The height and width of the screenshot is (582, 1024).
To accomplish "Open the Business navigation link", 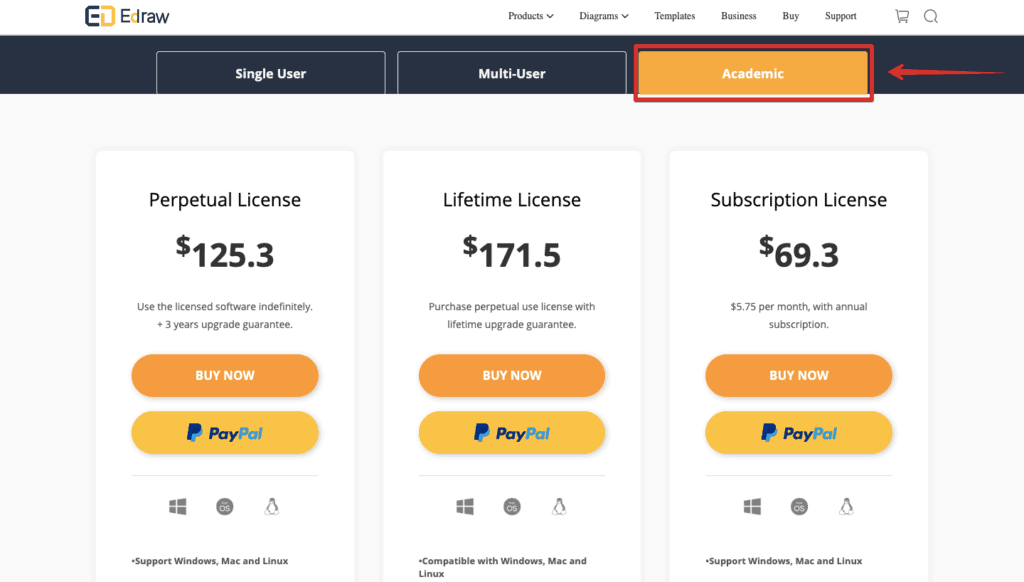I will point(739,16).
